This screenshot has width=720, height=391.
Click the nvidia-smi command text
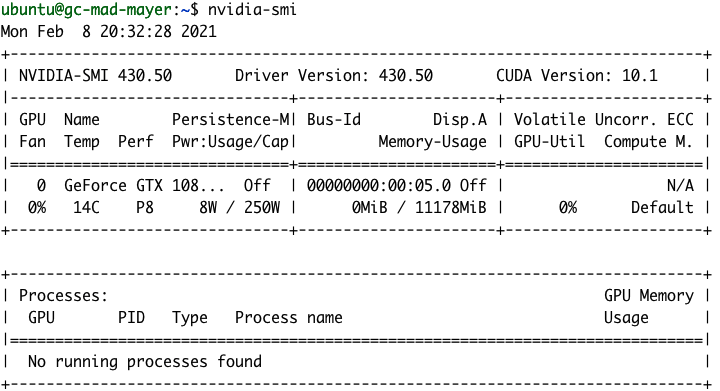252,9
